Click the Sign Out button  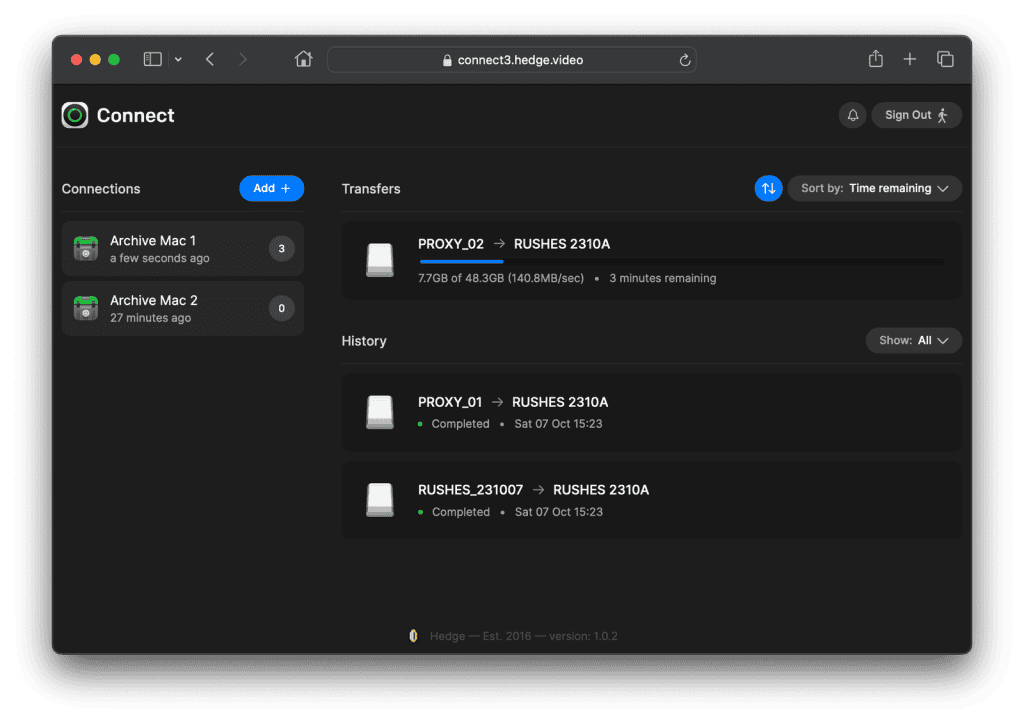coord(916,115)
